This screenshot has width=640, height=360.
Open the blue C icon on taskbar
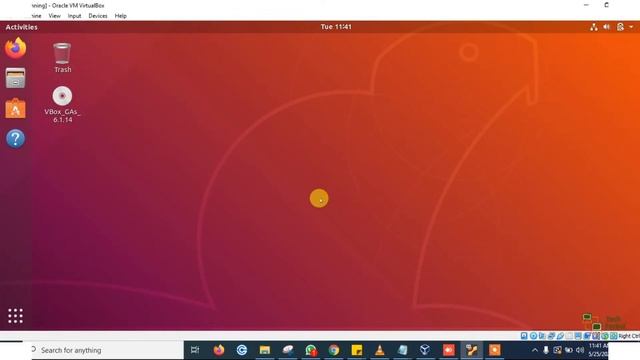pyautogui.click(x=242, y=350)
